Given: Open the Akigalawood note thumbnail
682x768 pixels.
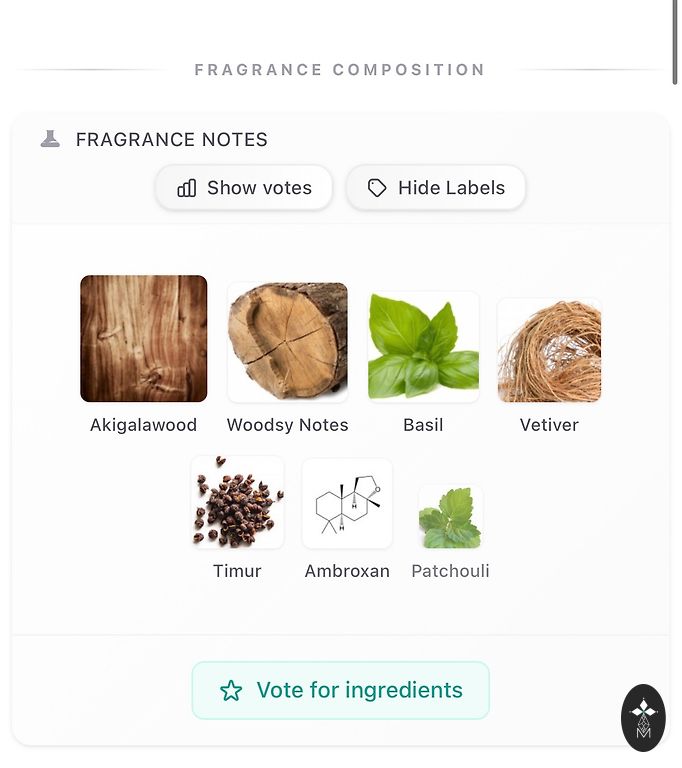Looking at the screenshot, I should [144, 339].
